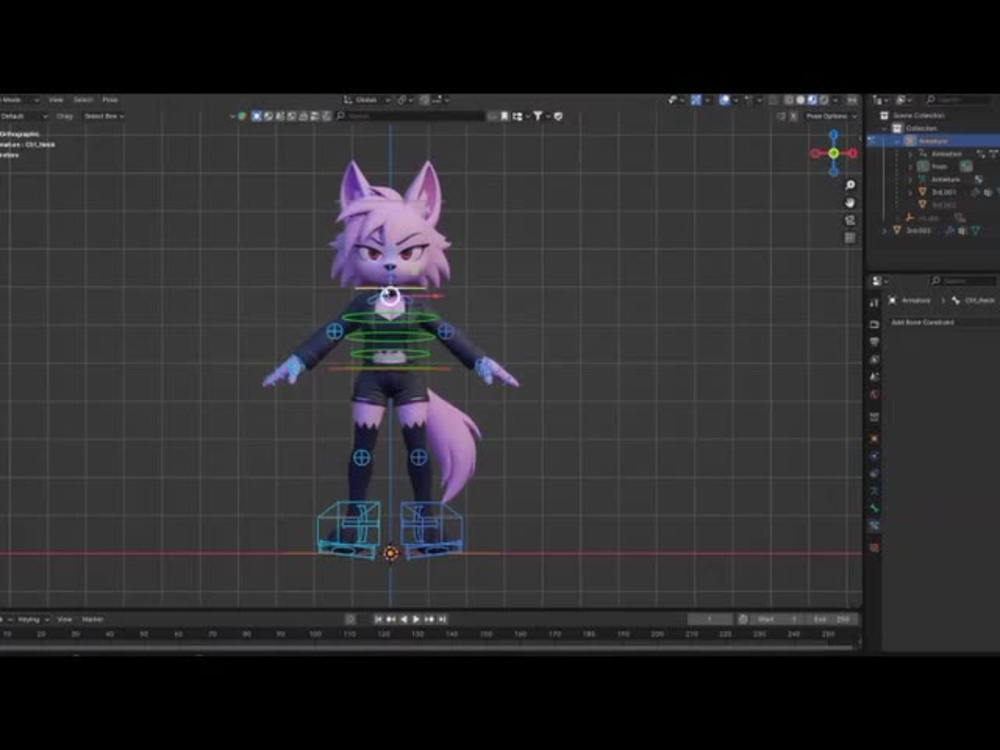
Task: Open the Output properties tab icon
Action: point(874,342)
